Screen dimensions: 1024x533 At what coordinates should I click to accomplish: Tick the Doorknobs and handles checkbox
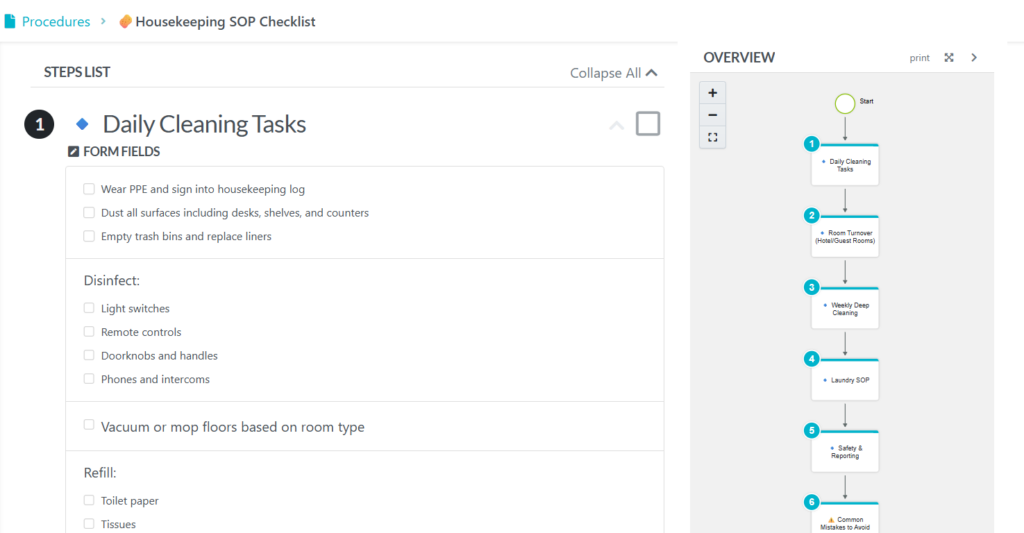[89, 355]
